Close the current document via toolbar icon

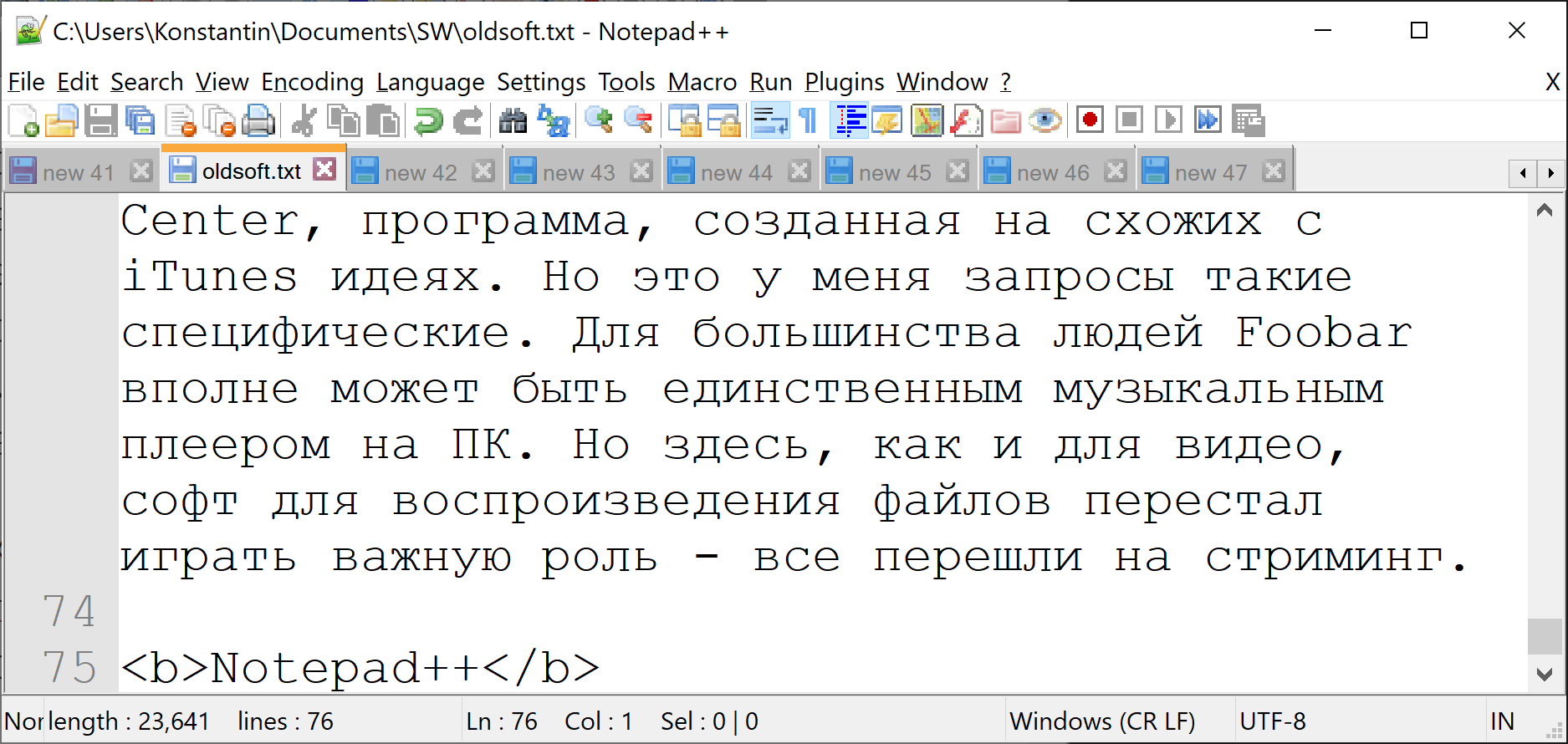180,121
